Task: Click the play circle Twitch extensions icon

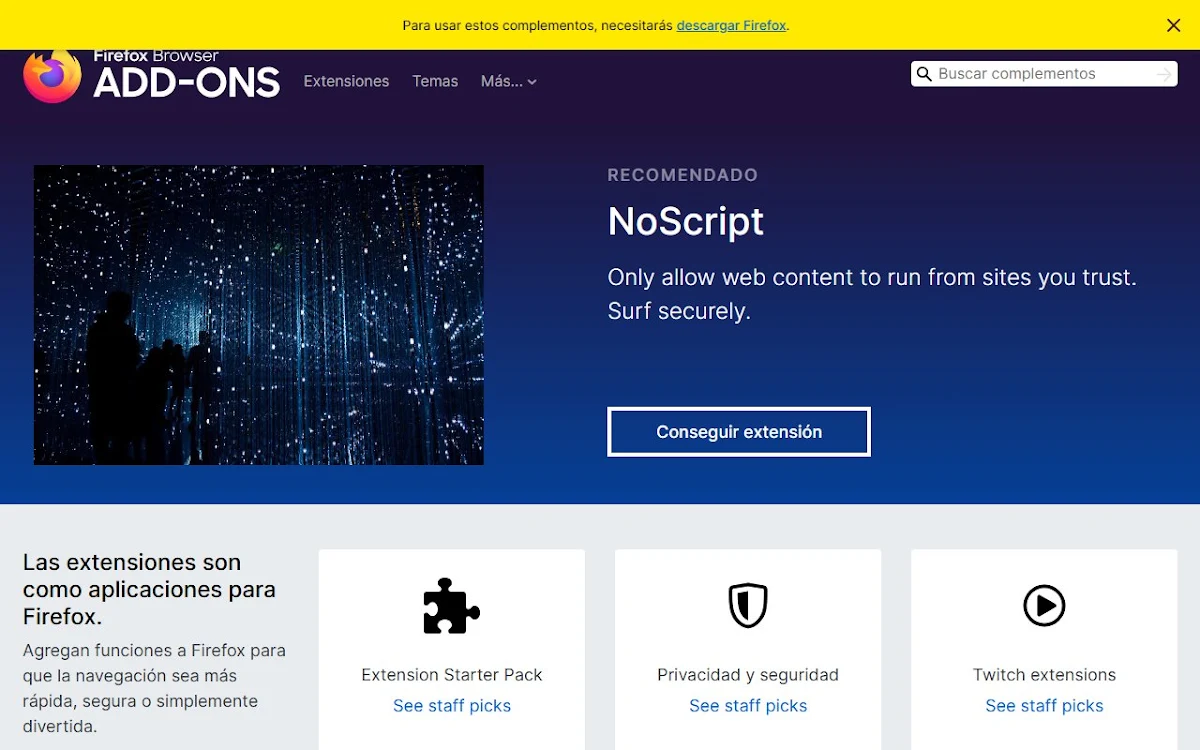Action: click(1044, 606)
